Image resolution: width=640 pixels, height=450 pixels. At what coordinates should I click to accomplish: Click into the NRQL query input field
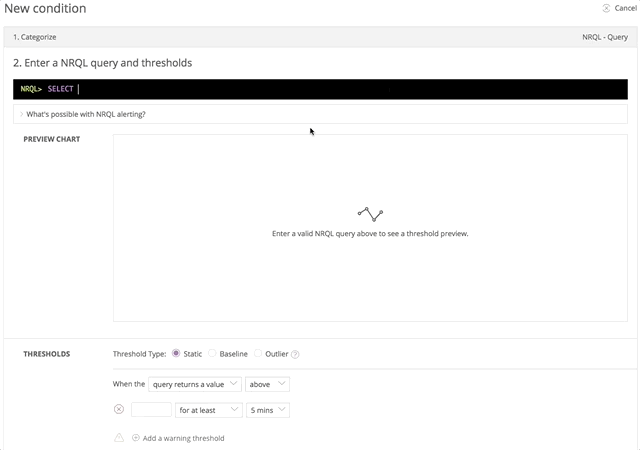tap(350, 89)
